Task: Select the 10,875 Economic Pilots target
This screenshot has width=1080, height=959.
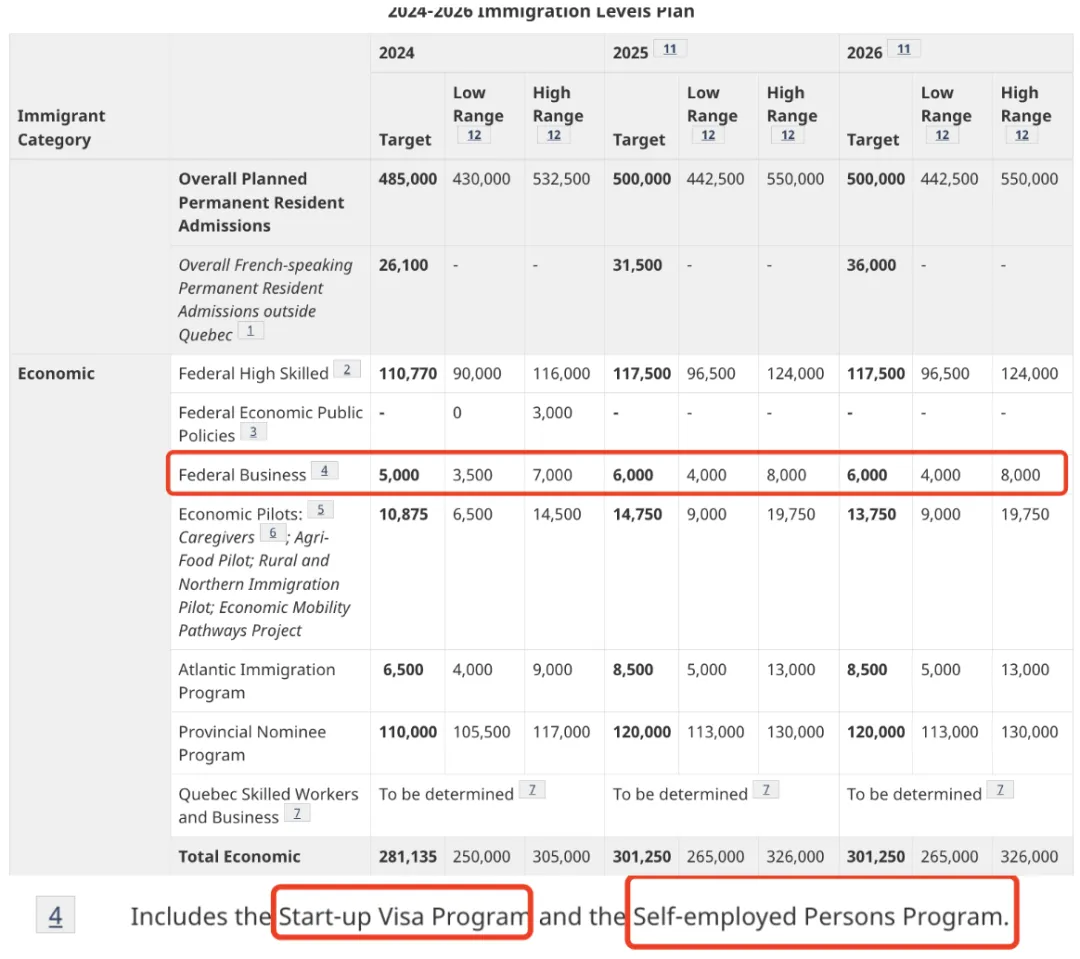Action: tap(404, 515)
